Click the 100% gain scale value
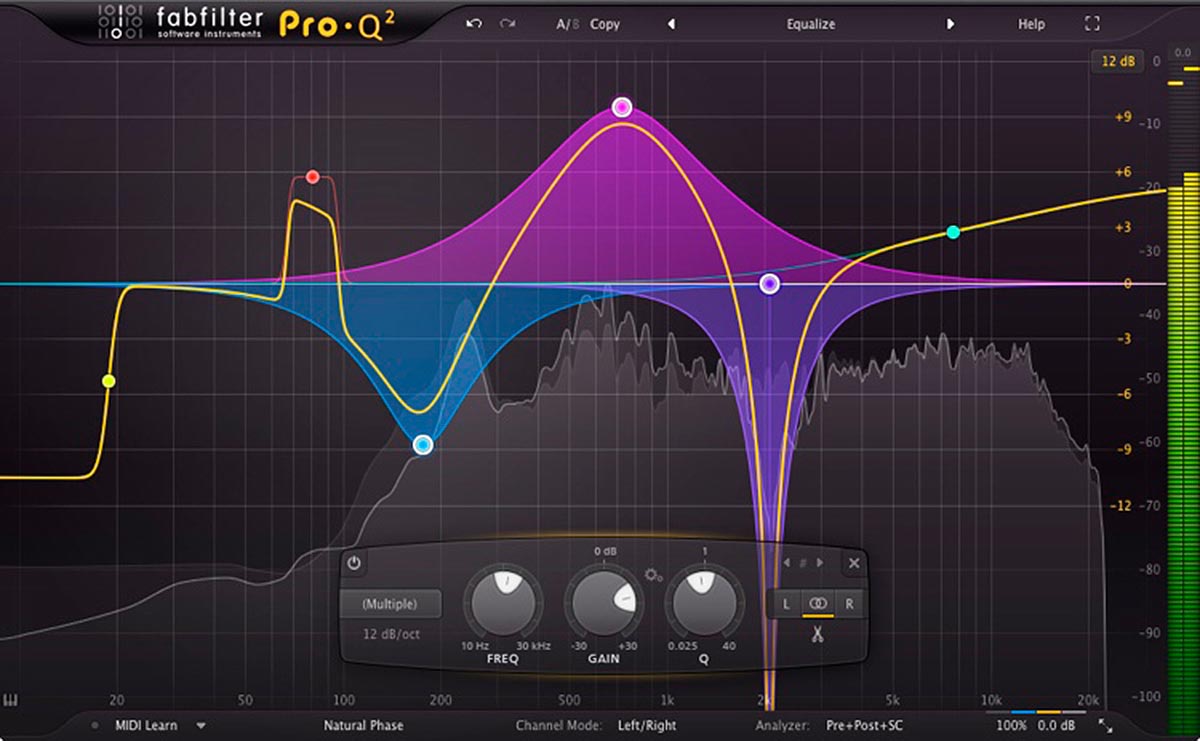Image resolution: width=1200 pixels, height=741 pixels. point(1012,725)
